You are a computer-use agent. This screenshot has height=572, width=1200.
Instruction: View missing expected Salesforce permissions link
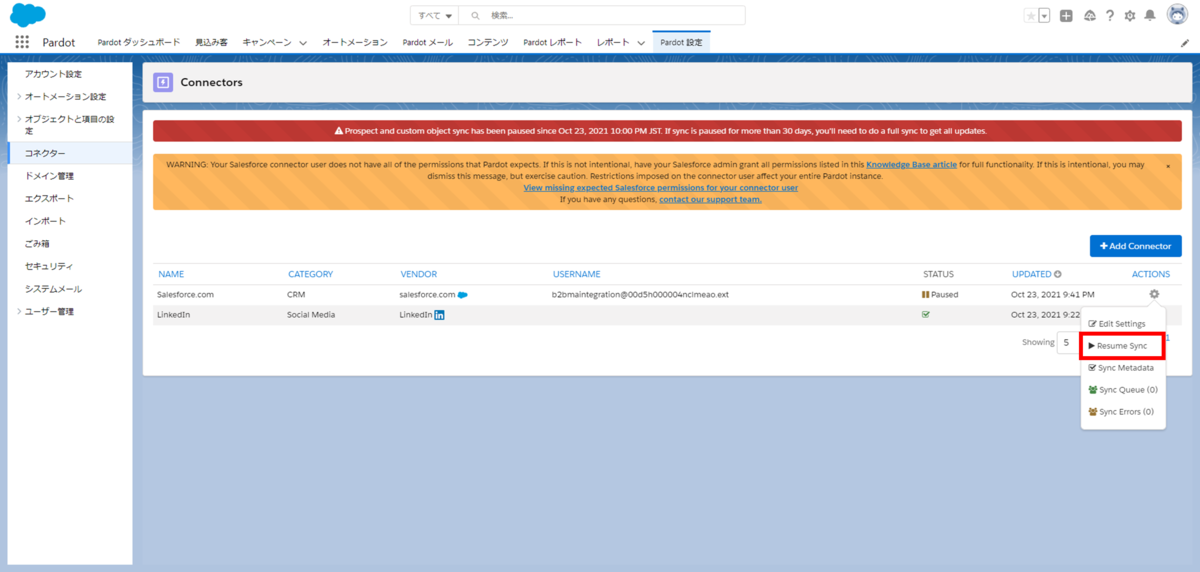pos(660,188)
